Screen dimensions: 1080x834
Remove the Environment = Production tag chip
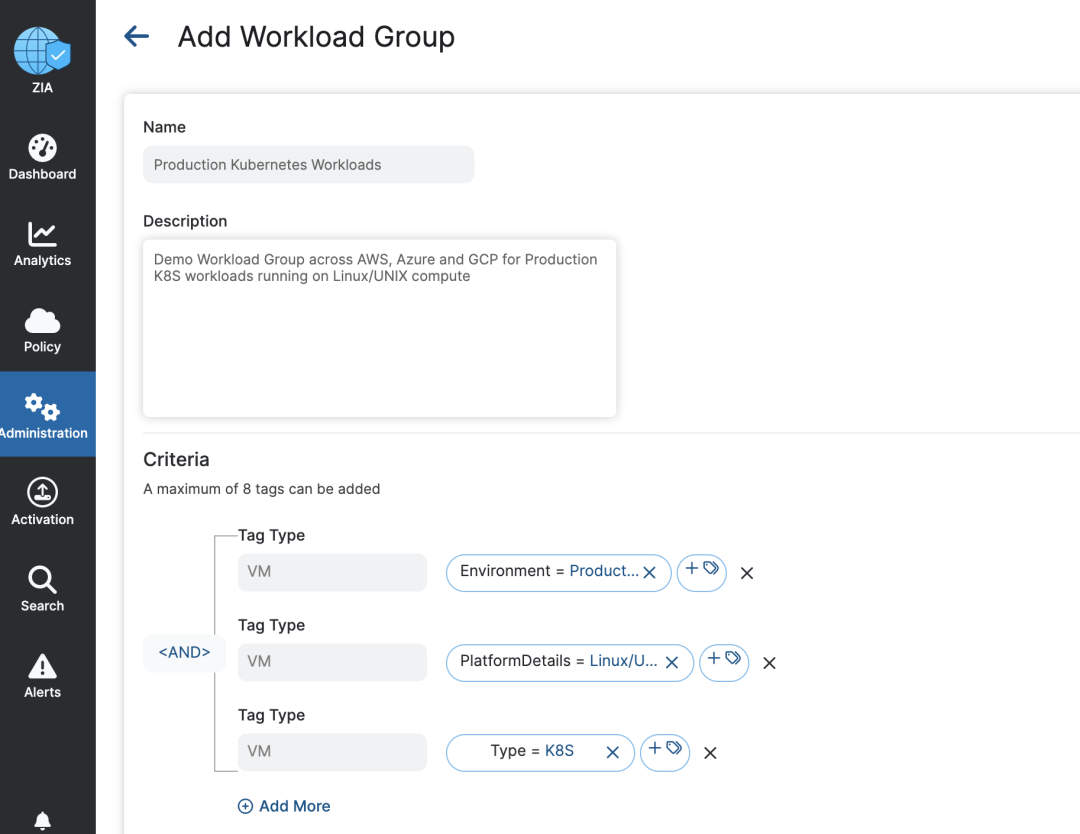(x=649, y=573)
